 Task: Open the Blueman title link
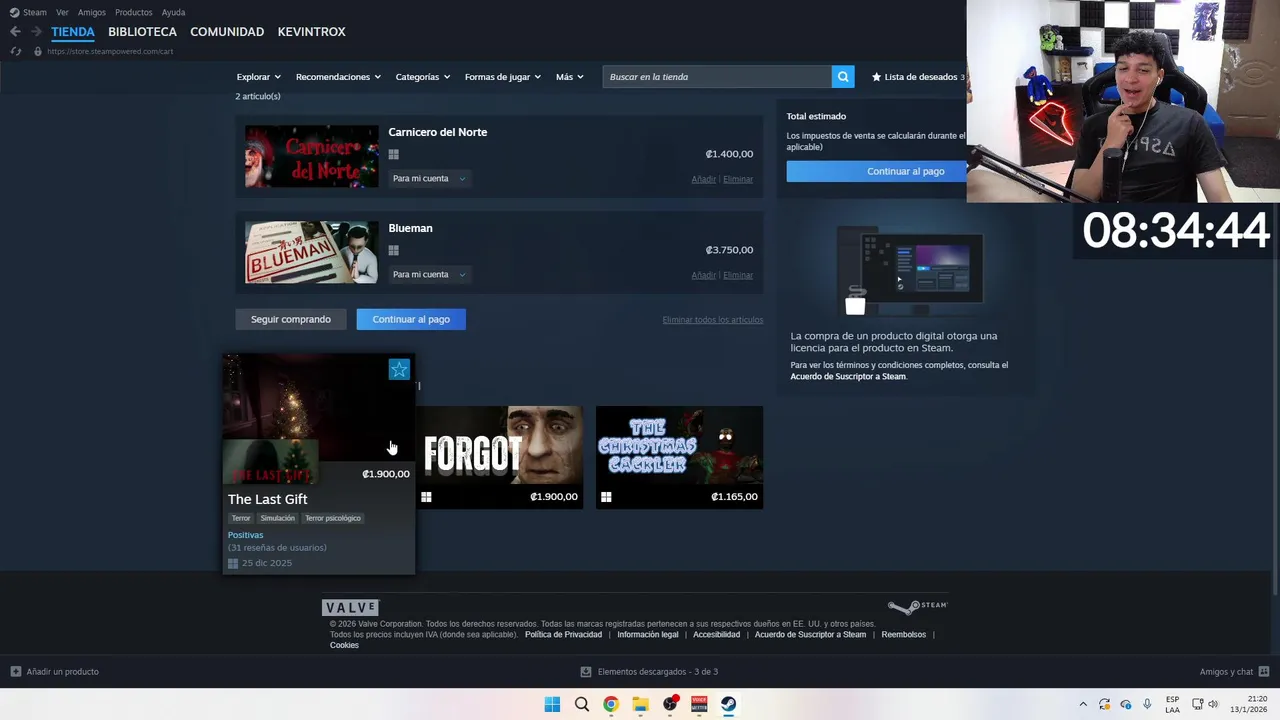pos(410,228)
